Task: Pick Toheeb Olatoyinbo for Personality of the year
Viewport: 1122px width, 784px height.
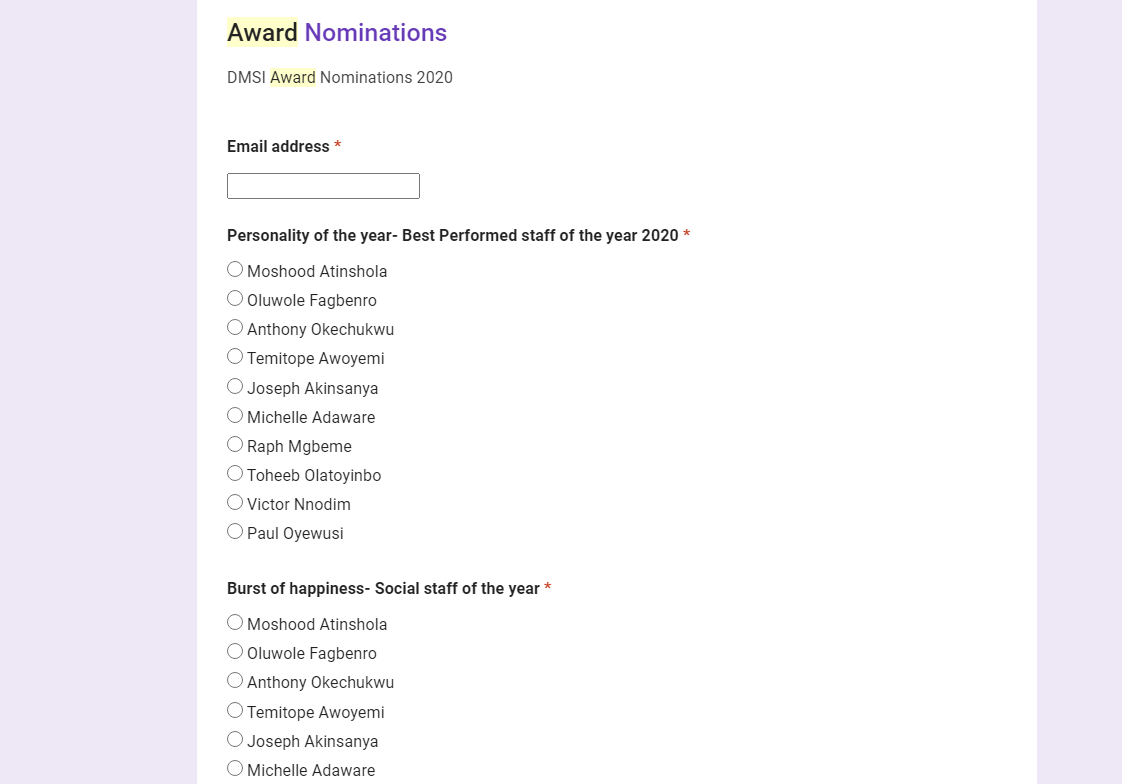Action: [235, 473]
